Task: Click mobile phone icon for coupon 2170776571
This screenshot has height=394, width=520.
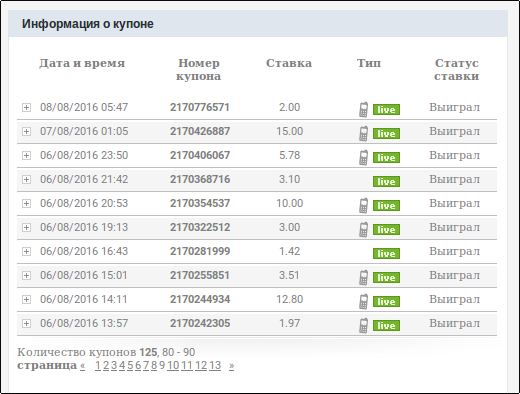Action: click(364, 109)
